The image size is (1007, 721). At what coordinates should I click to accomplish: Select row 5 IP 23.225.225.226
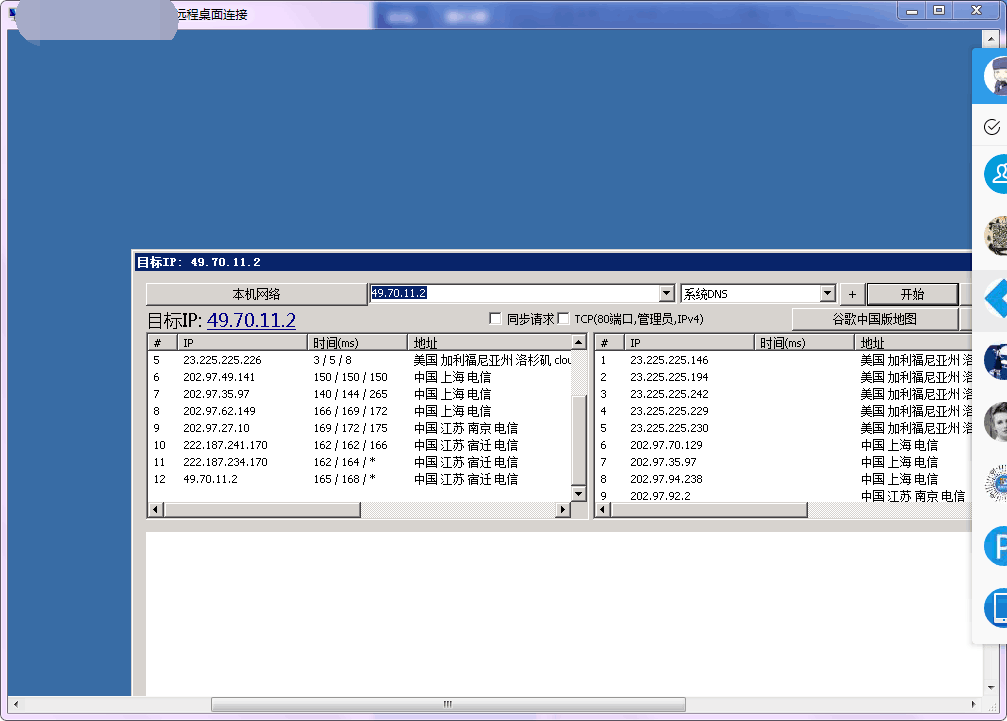coord(222,360)
